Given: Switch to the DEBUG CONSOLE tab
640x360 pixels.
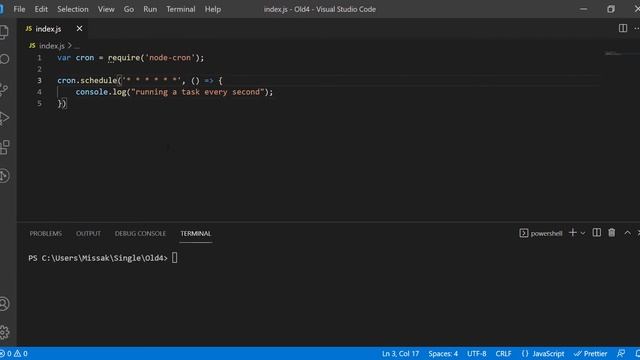Looking at the screenshot, I should click(140, 233).
